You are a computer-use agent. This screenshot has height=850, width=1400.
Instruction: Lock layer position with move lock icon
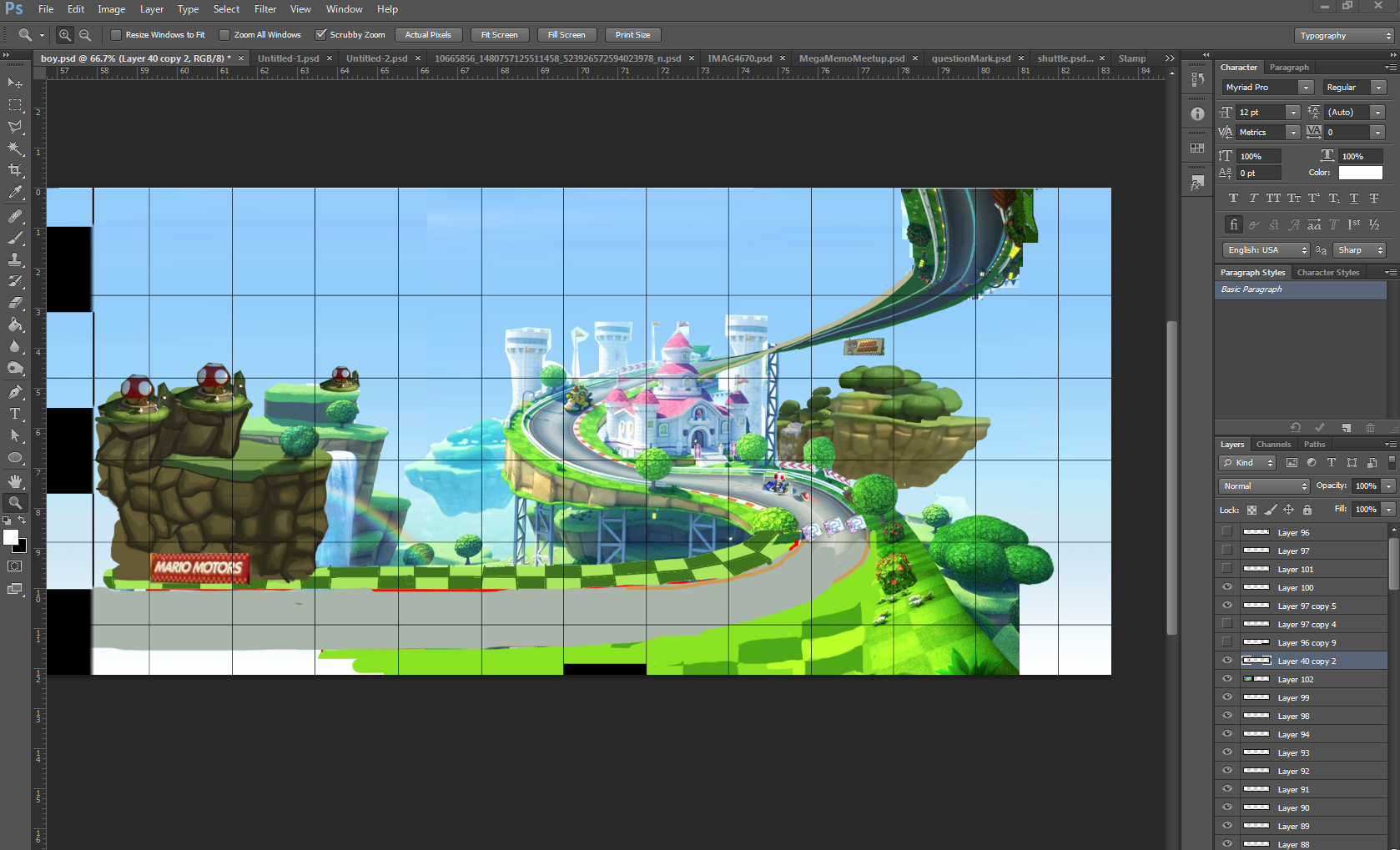pos(1289,510)
